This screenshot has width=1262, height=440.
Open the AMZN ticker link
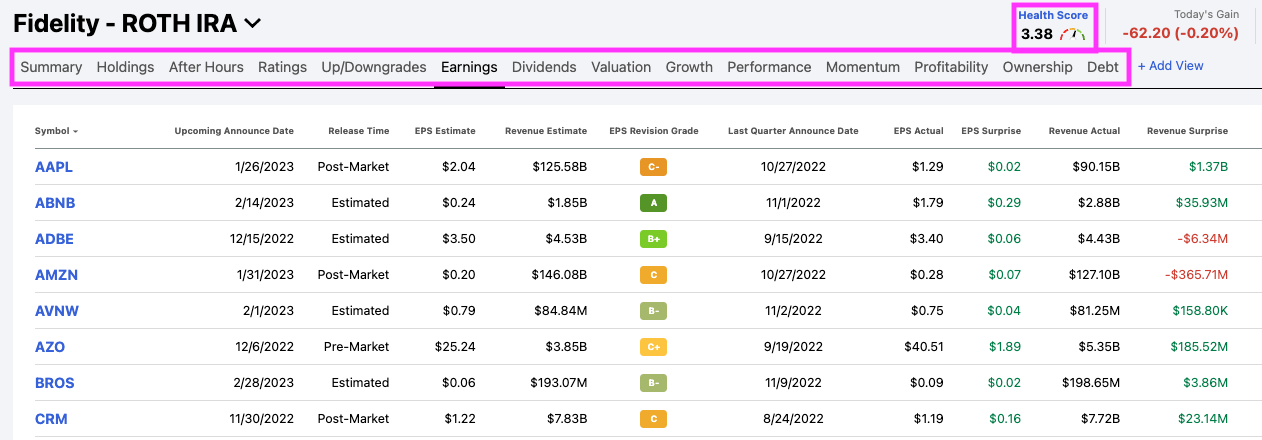point(56,275)
